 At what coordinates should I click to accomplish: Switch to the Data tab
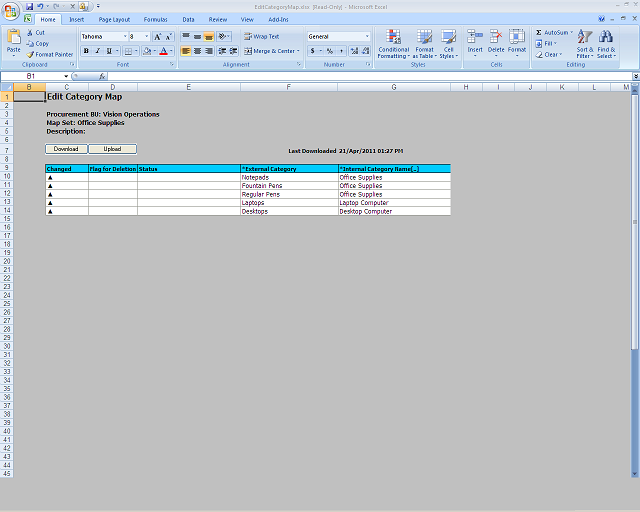click(x=188, y=19)
